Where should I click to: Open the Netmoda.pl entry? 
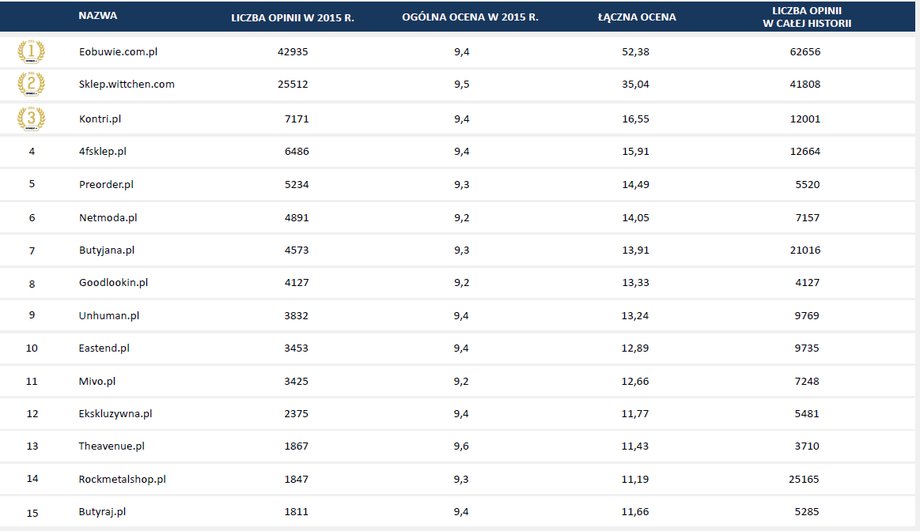(108, 218)
